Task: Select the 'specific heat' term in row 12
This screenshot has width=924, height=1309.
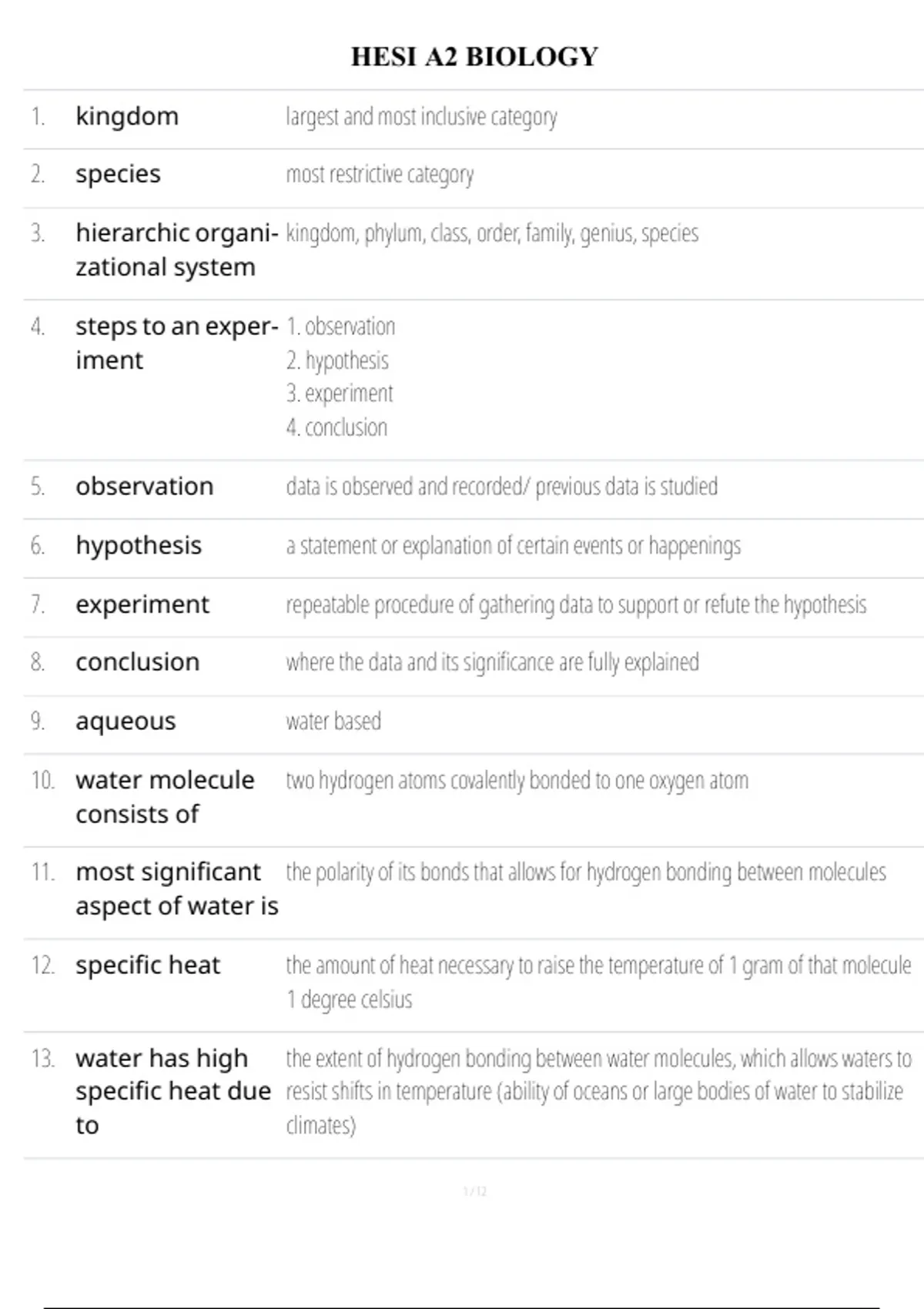Action: click(148, 965)
